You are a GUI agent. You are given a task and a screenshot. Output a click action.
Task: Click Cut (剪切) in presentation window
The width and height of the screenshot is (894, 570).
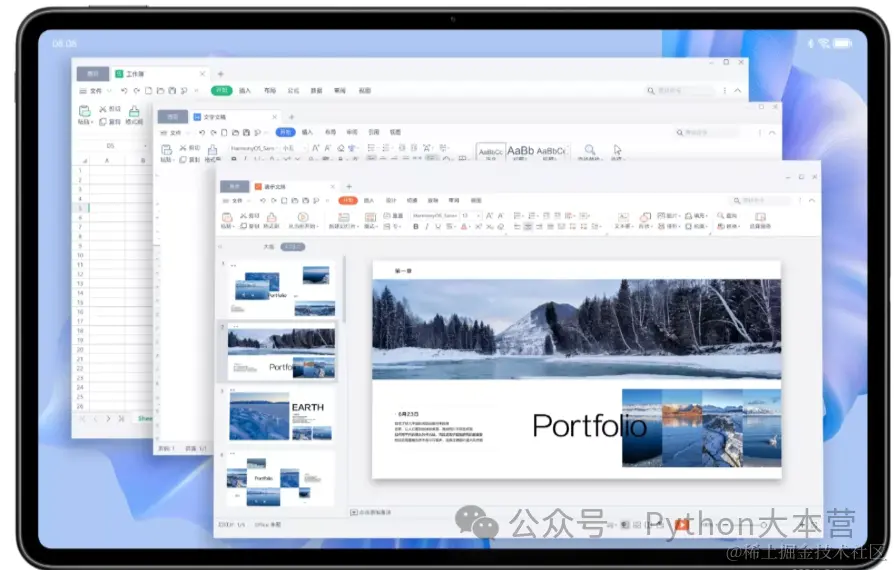[x=250, y=216]
